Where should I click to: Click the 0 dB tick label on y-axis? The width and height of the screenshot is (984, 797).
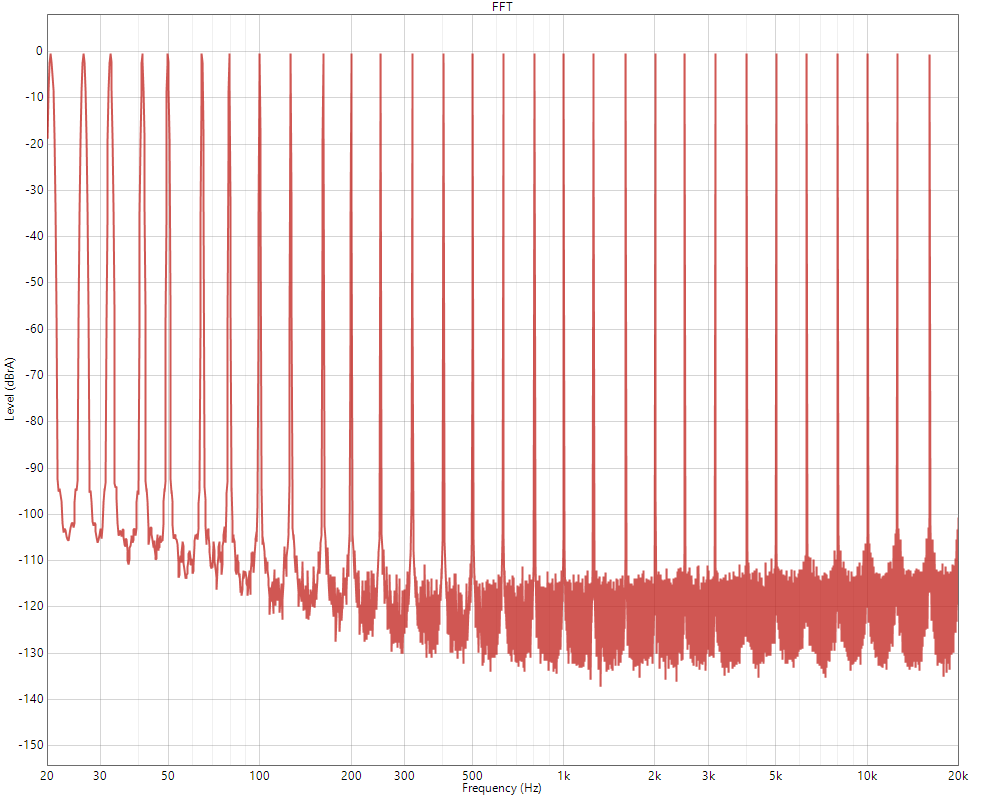tap(39, 51)
